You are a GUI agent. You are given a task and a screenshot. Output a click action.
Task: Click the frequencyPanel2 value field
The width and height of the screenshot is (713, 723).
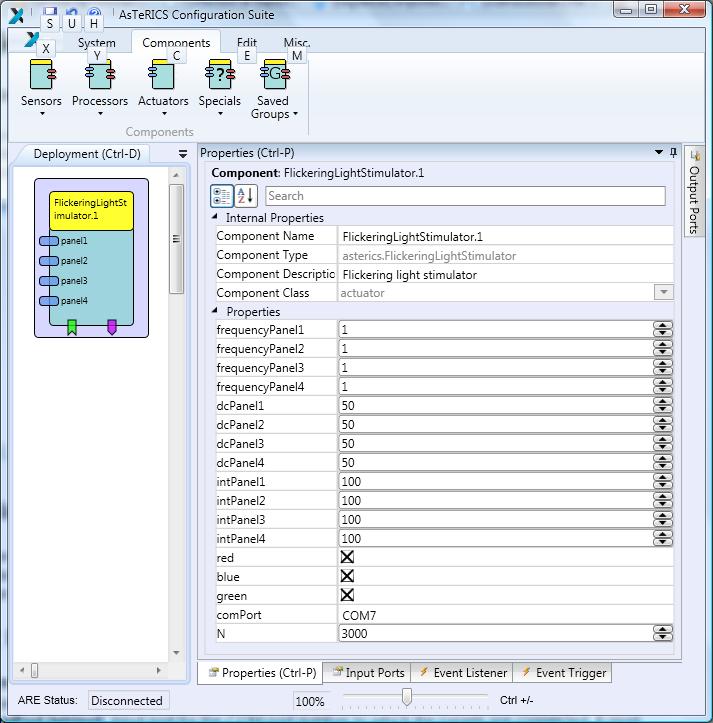(496, 349)
